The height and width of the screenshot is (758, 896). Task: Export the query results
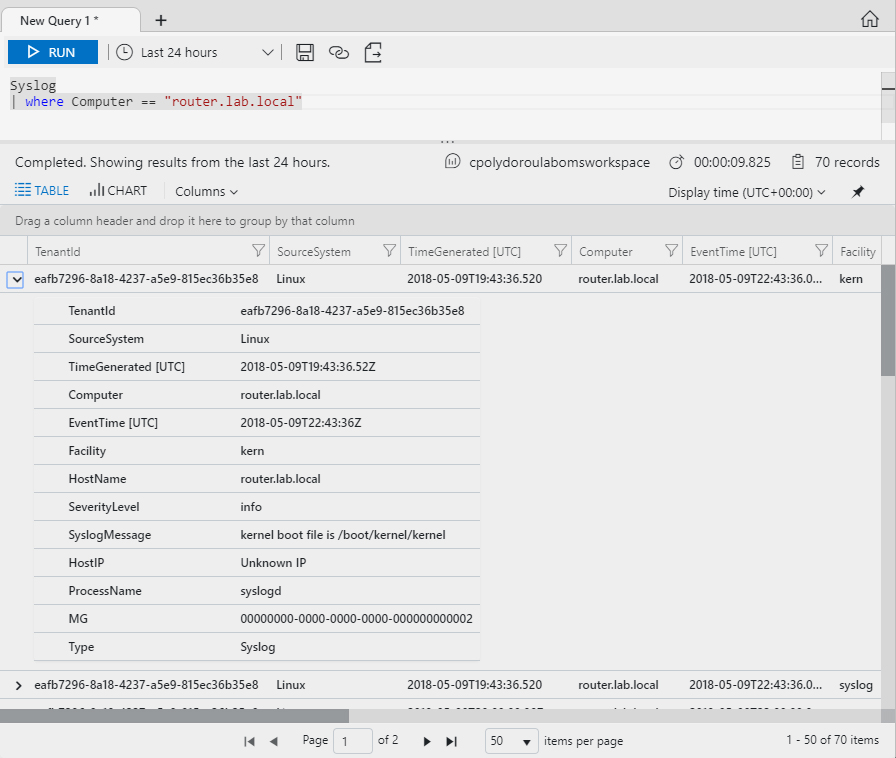pos(373,52)
